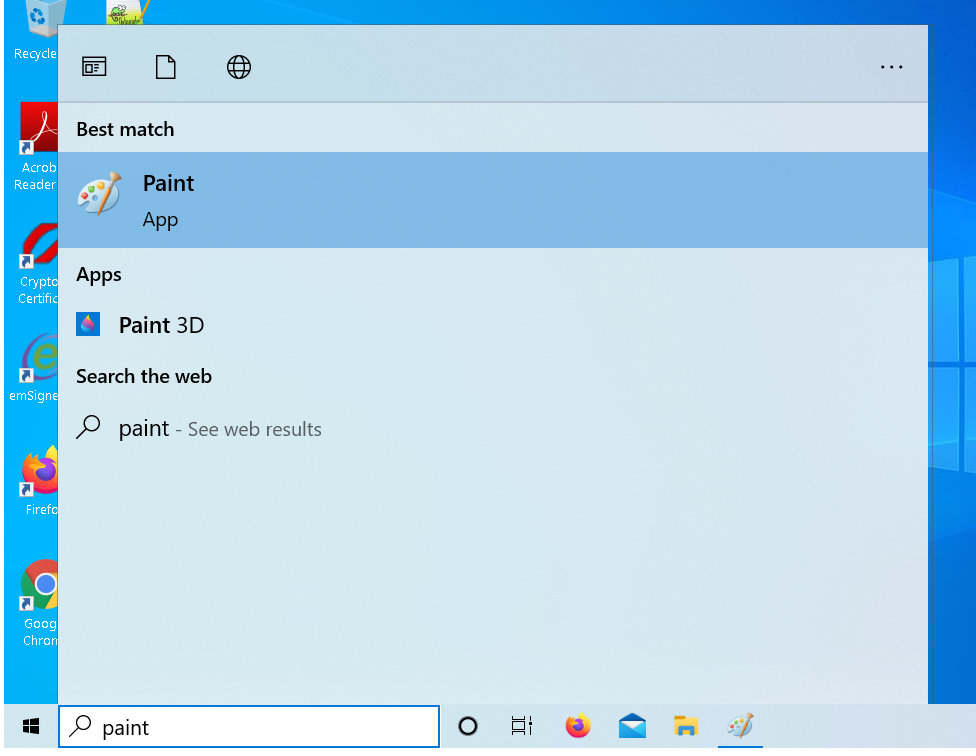976x756 pixels.
Task: Open the three-dot more options menu
Action: pos(891,67)
